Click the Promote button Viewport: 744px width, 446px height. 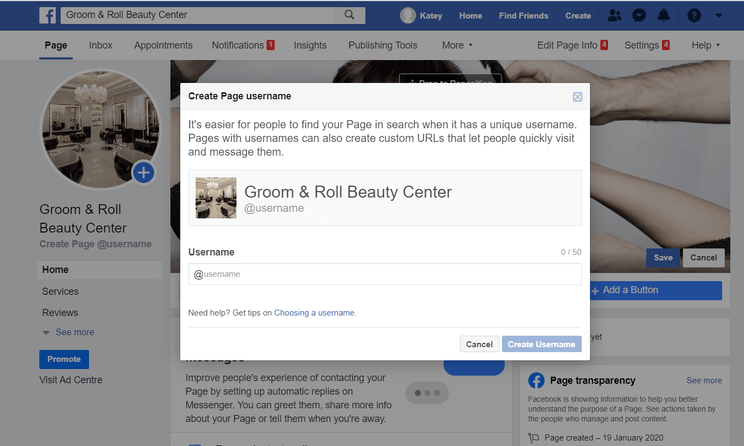point(64,359)
